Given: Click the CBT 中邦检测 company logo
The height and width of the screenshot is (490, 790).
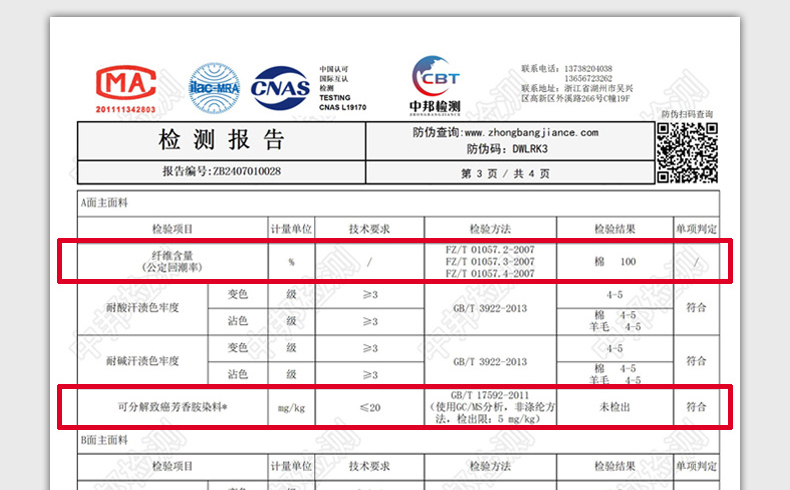Looking at the screenshot, I should tap(435, 84).
